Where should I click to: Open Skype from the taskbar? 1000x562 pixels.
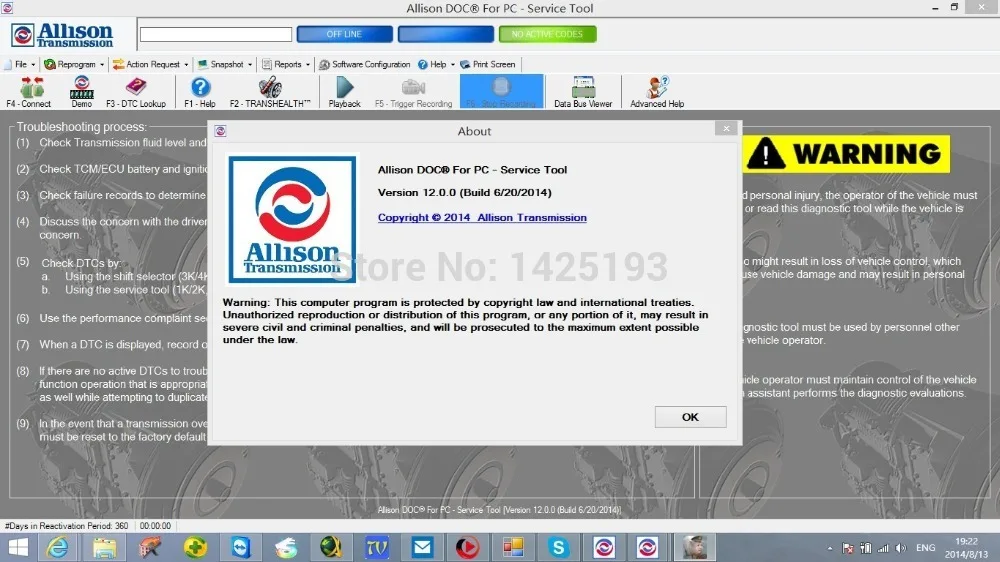coord(559,547)
